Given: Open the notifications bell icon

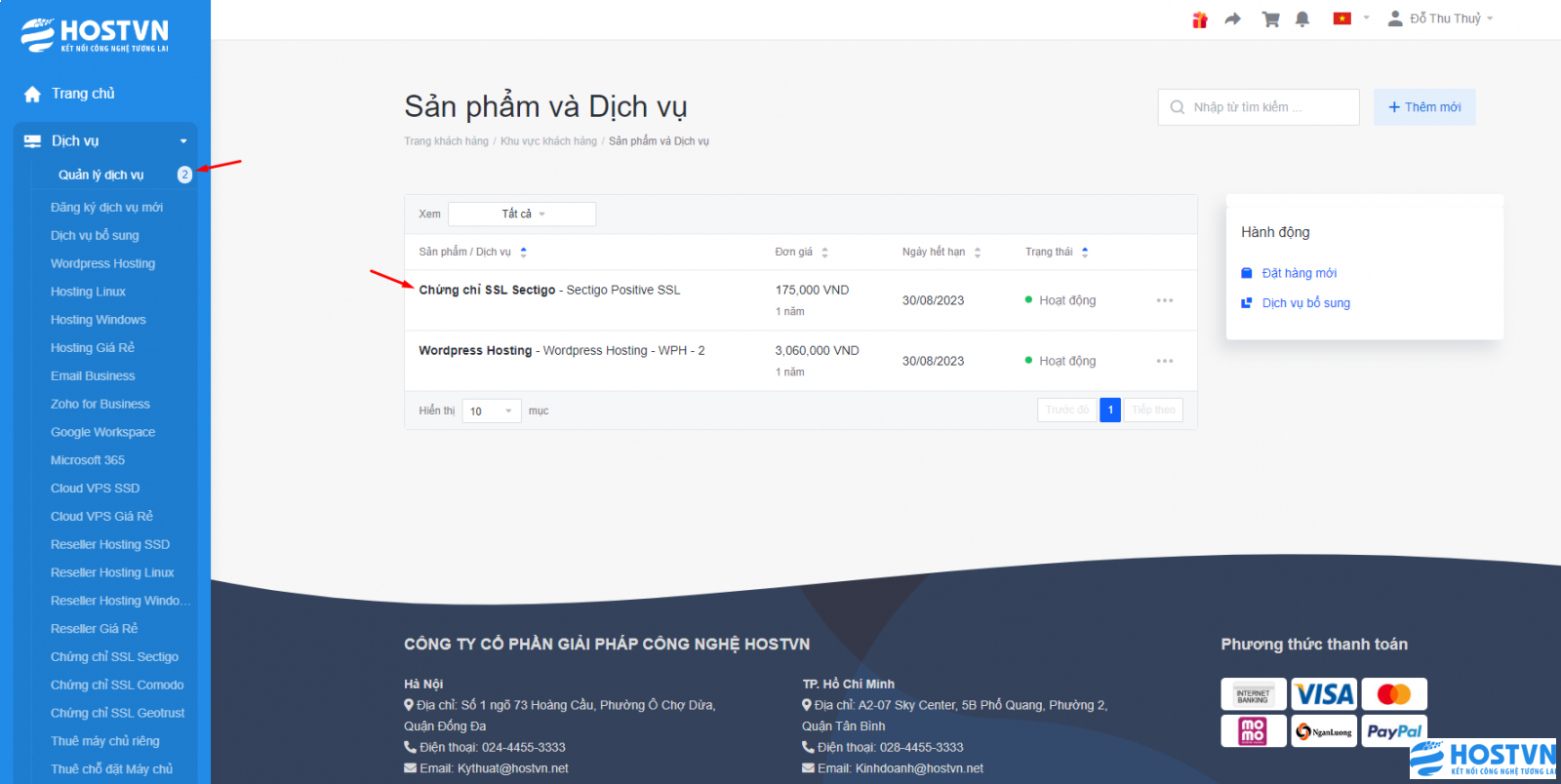Looking at the screenshot, I should [1302, 20].
